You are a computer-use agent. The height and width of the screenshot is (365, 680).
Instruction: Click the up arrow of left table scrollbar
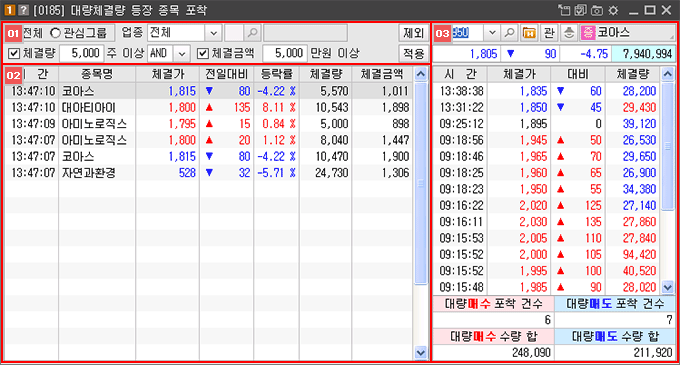(421, 74)
